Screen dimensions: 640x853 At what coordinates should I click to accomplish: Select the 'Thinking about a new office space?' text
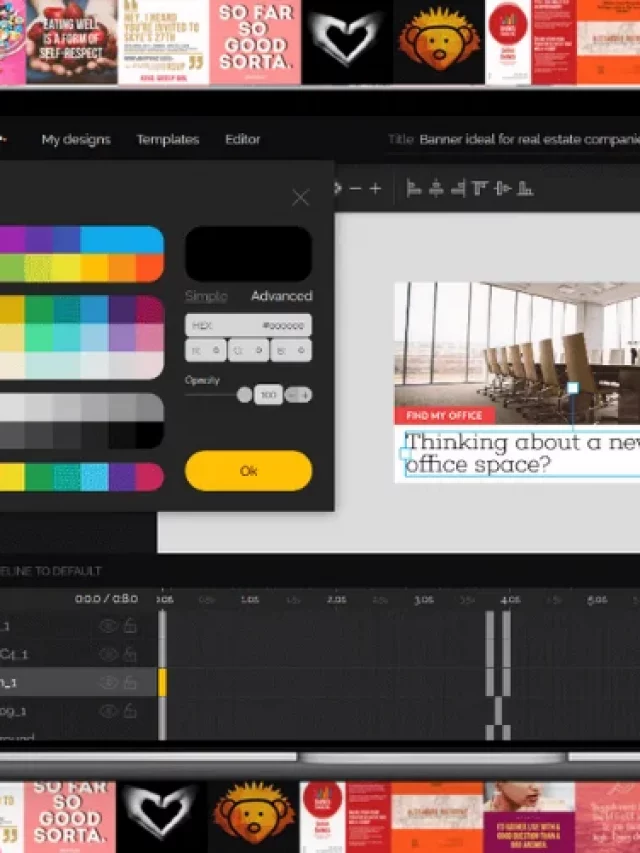[x=522, y=453]
